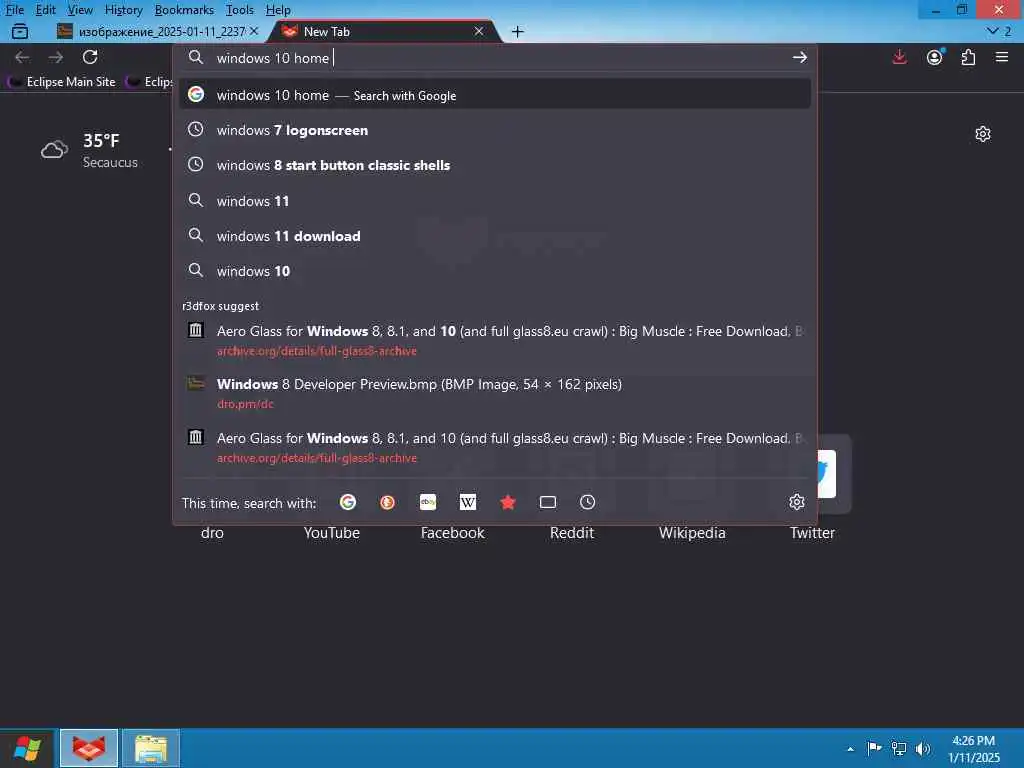Open the Facebook shortcut
1024x768 pixels.
coord(453,533)
